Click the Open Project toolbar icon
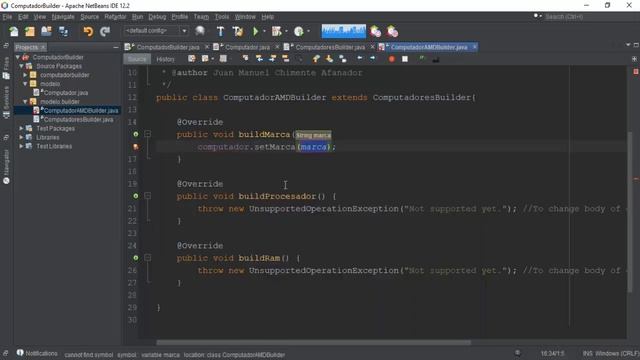This screenshot has width=640, height=360. 47,31
